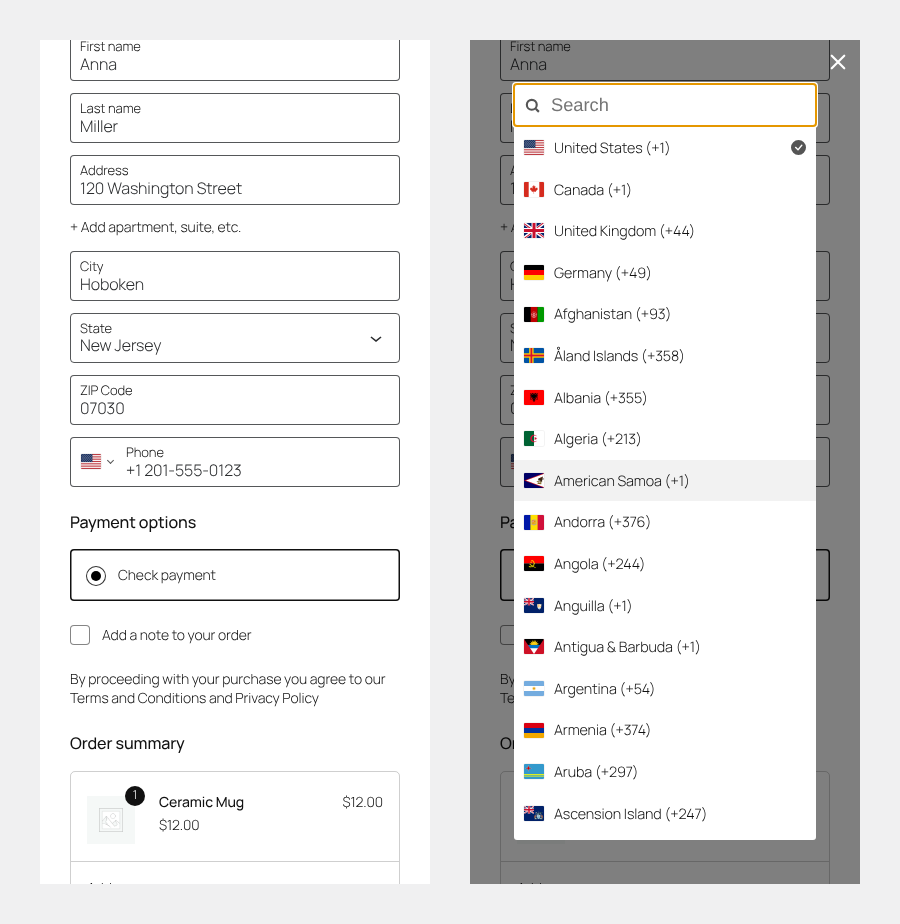Screen dimensions: 900x924
Task: Choose Canada (+1) from the list
Action: click(x=665, y=190)
